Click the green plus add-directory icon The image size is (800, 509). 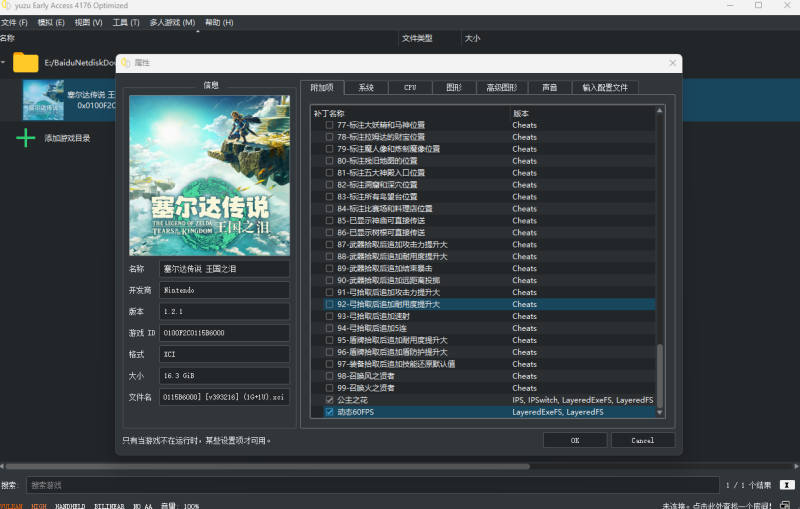click(26, 138)
